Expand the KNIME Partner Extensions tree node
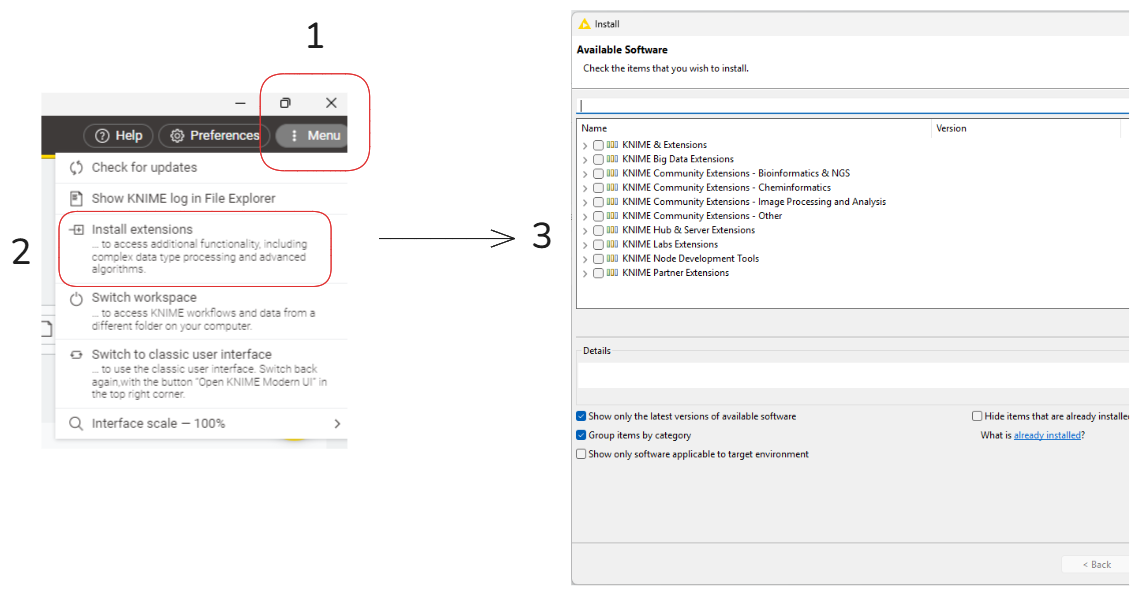Viewport: 1139px width, 595px height. point(585,273)
